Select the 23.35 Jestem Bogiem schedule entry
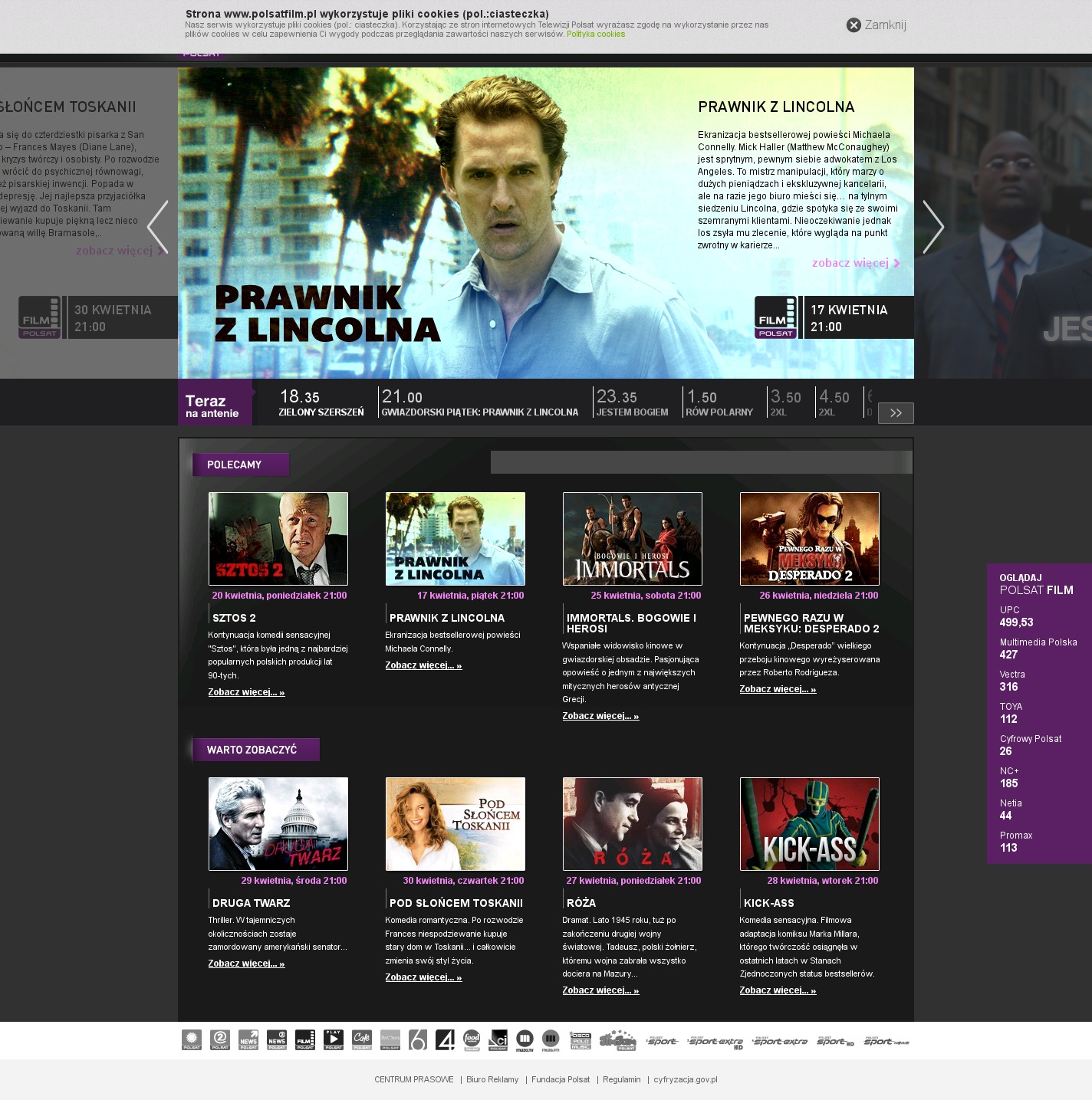The height and width of the screenshot is (1100, 1092). pos(632,403)
